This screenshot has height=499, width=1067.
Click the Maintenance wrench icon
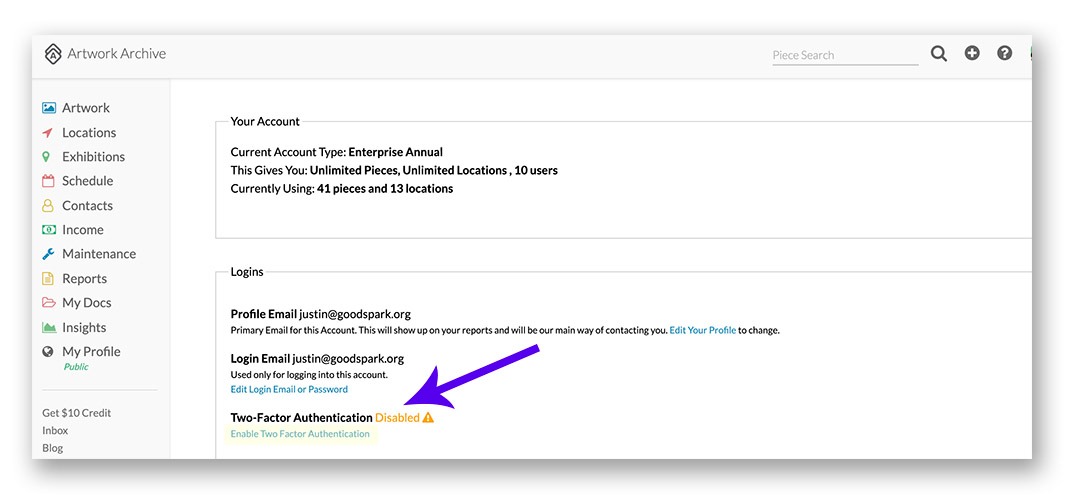pyautogui.click(x=48, y=254)
